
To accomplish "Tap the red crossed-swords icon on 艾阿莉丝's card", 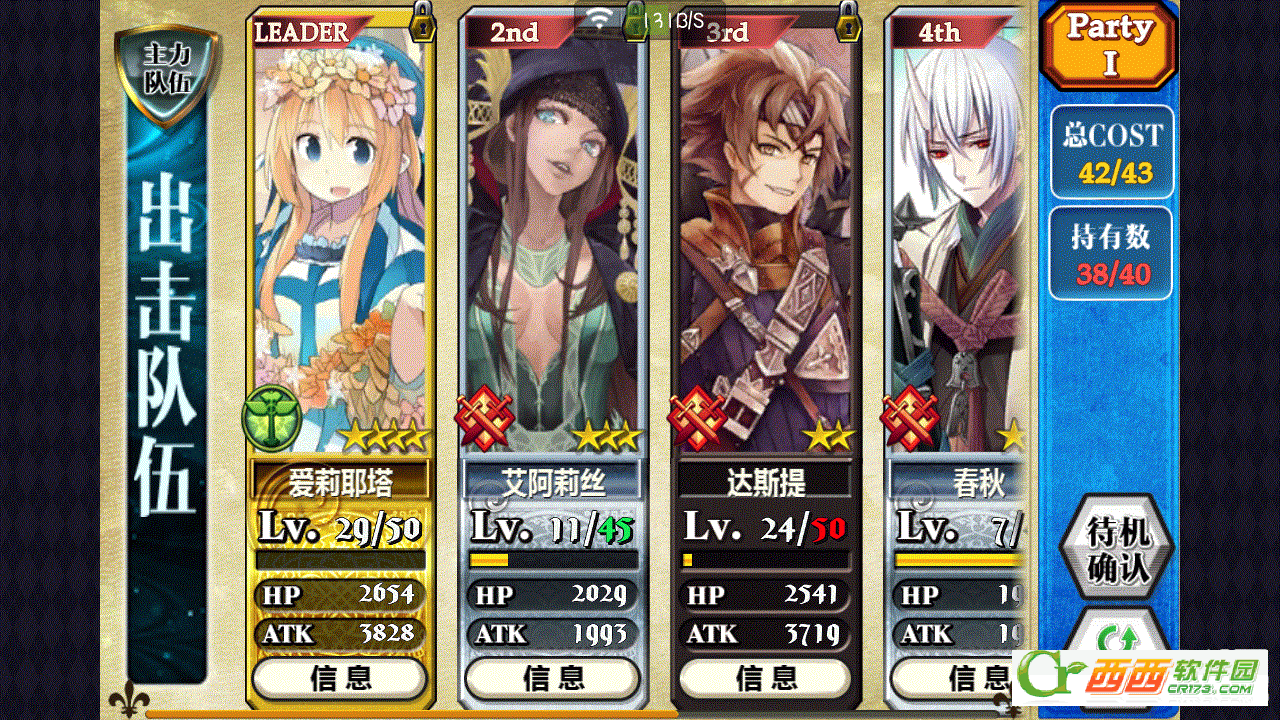I will (484, 419).
